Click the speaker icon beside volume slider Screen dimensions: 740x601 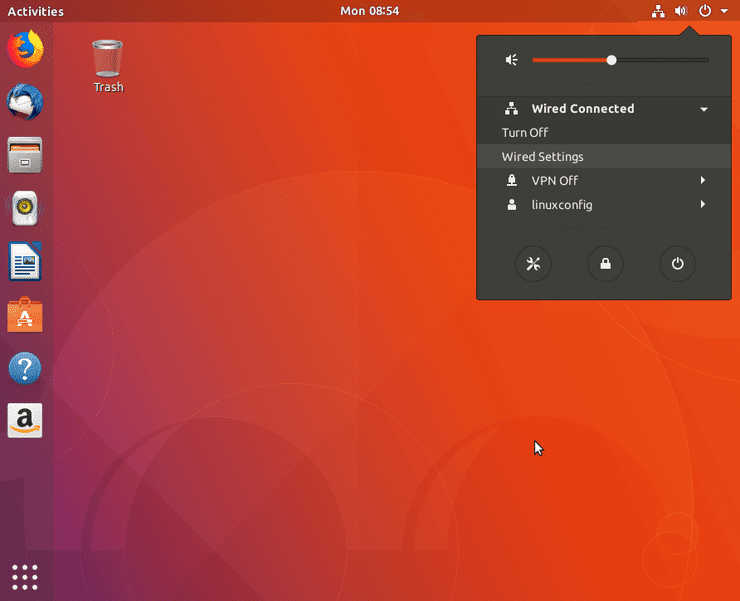click(x=512, y=60)
